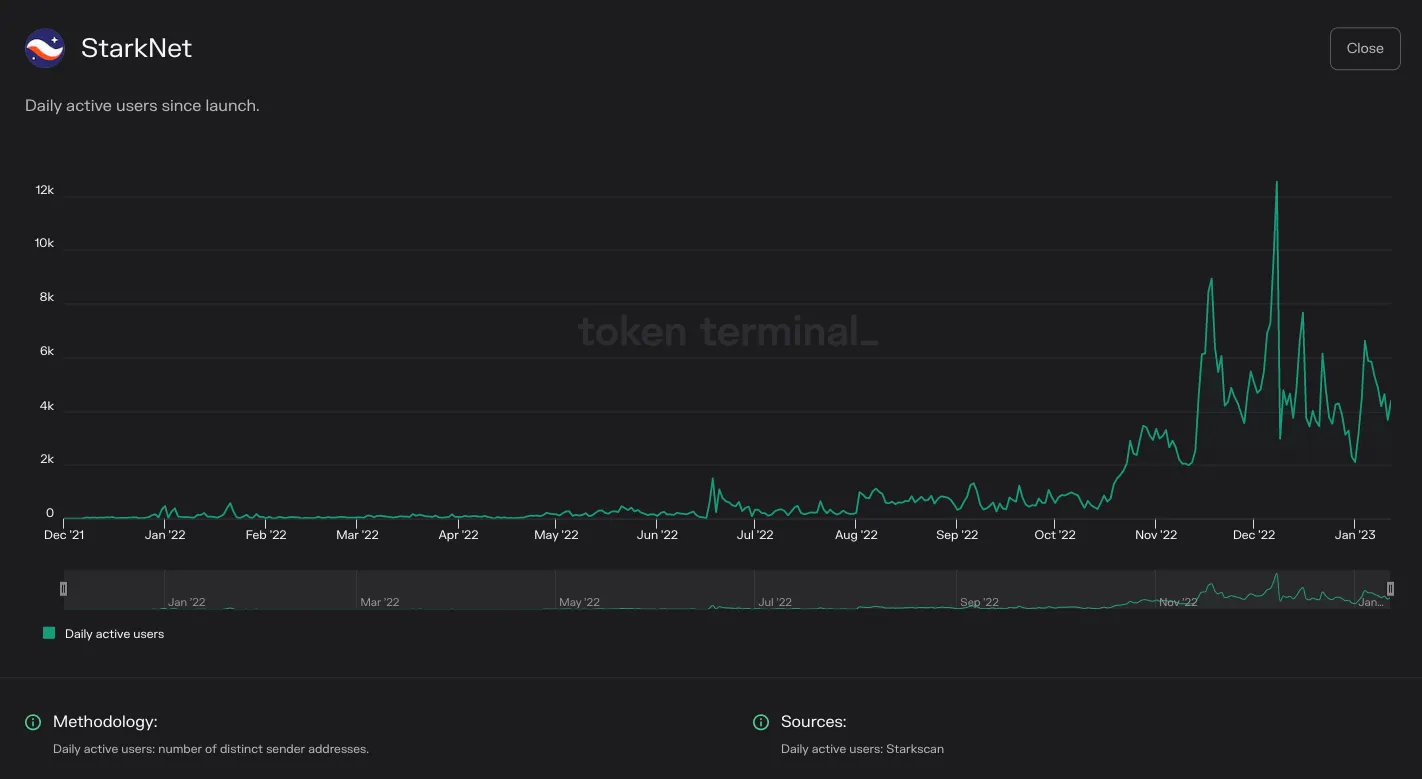1422x779 pixels.
Task: Click the Close button
Action: [x=1365, y=48]
